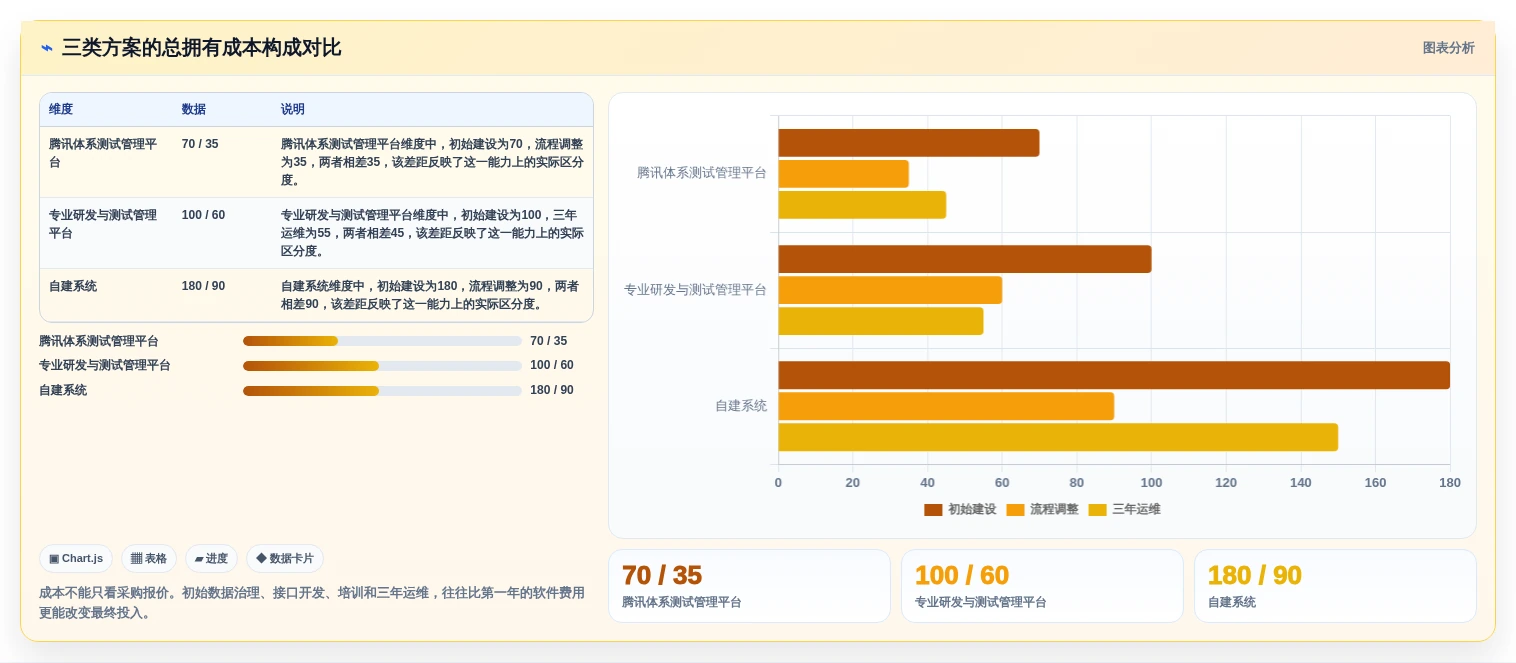Viewport: 1516px width, 663px height.
Task: Click table cell 100 / 60
Action: (203, 215)
